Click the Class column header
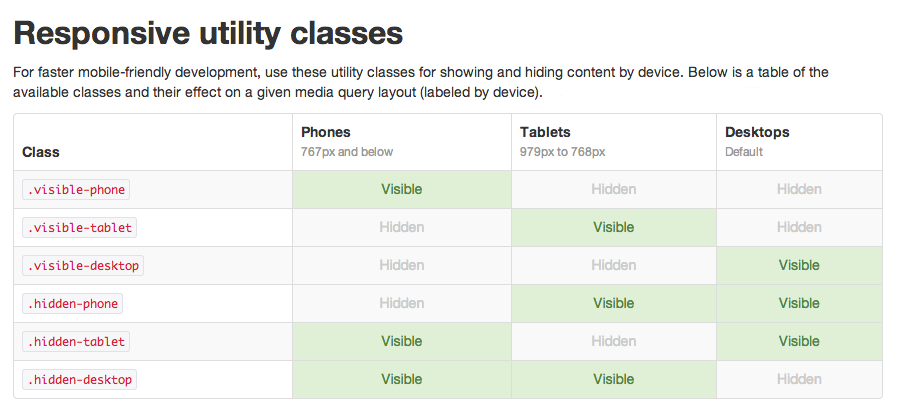The image size is (897, 411). click(x=41, y=153)
